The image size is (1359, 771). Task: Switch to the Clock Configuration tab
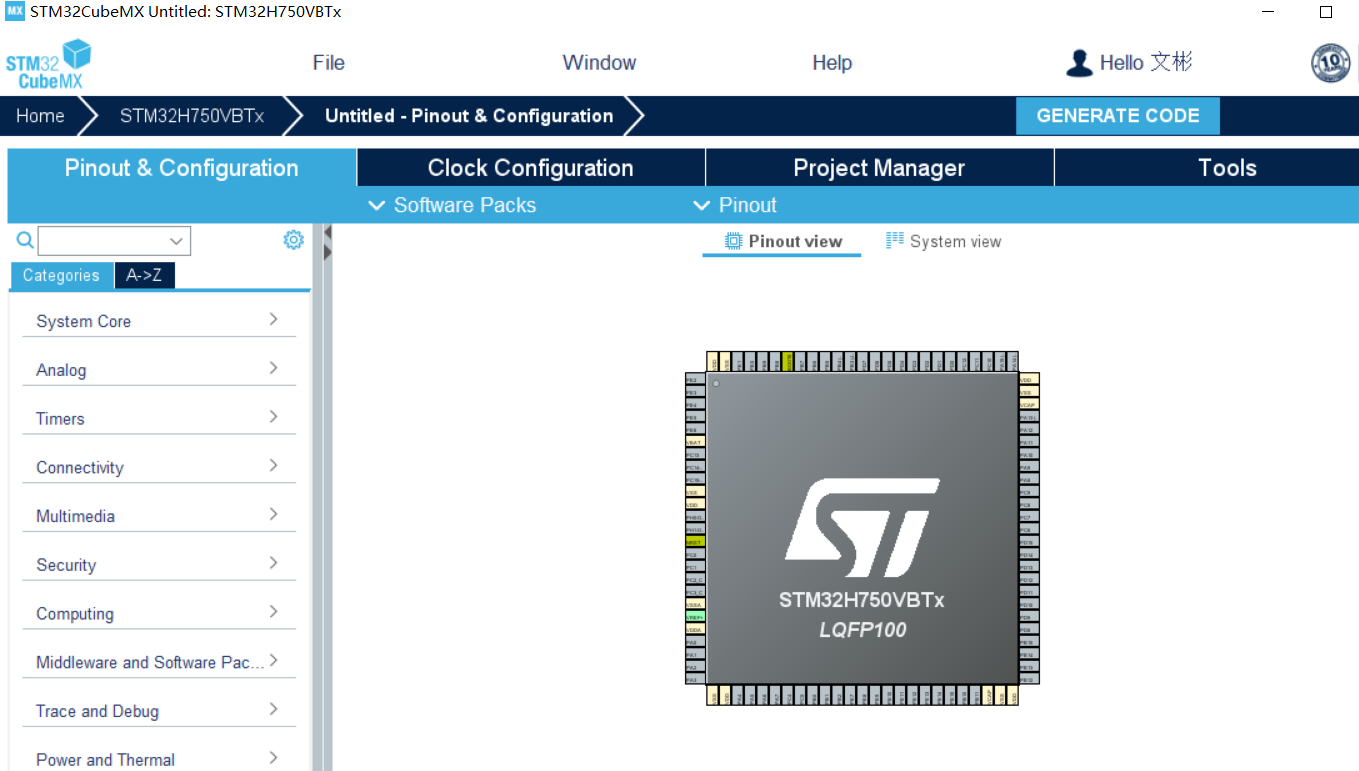[531, 168]
